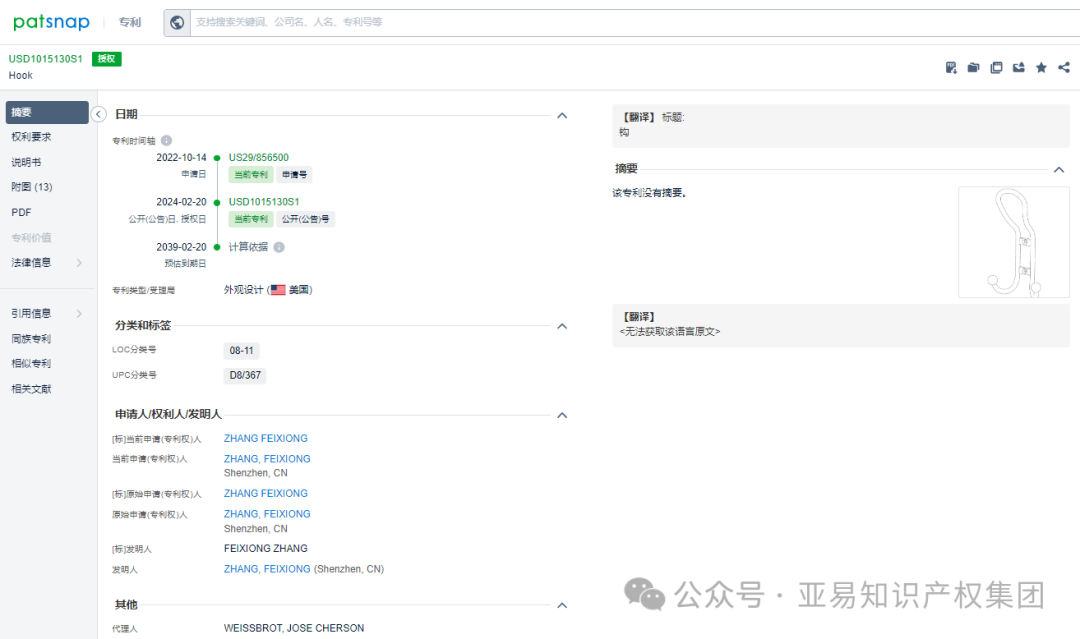Collapse the 日期 section
The width and height of the screenshot is (1080, 639).
(561, 115)
